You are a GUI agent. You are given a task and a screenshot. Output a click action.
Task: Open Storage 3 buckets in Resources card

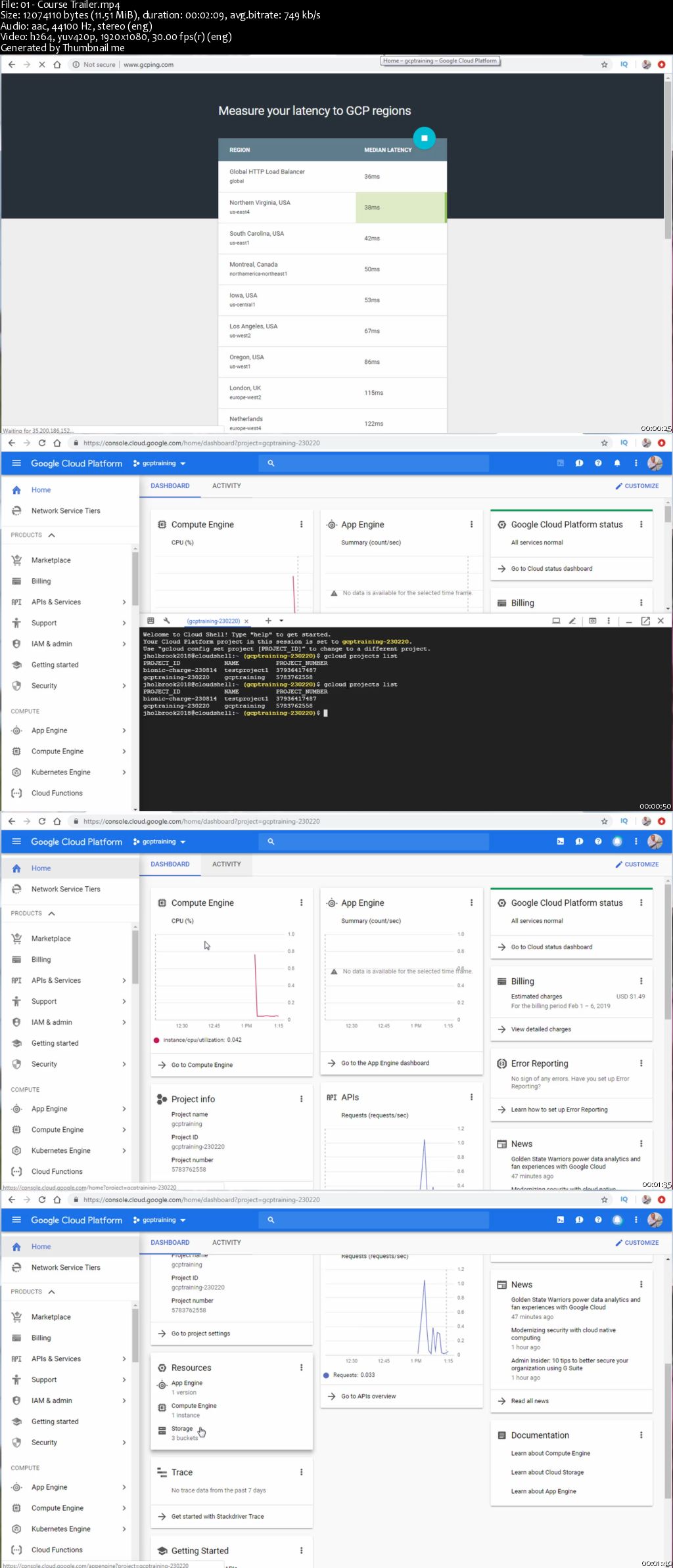click(x=185, y=1433)
